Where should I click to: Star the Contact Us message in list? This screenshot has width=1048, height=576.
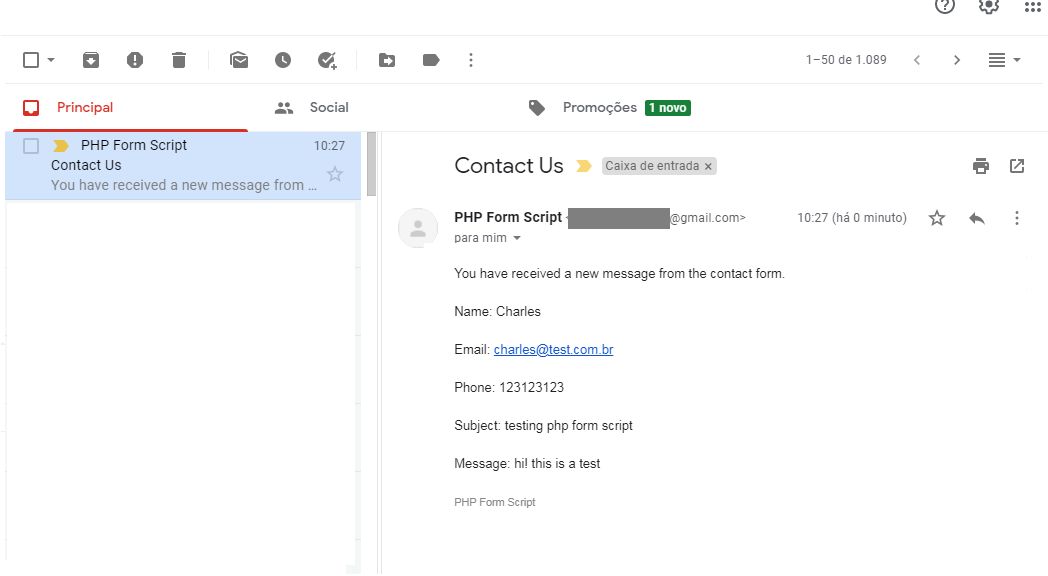coord(335,174)
